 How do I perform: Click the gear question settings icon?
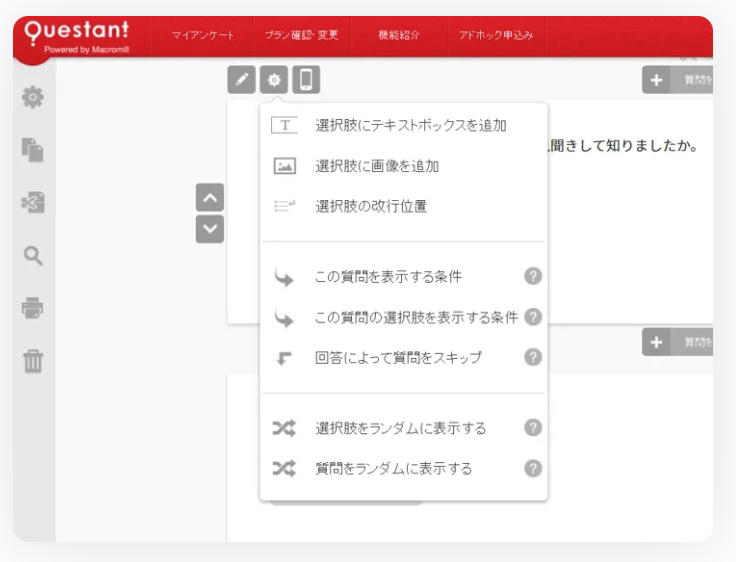click(x=273, y=79)
